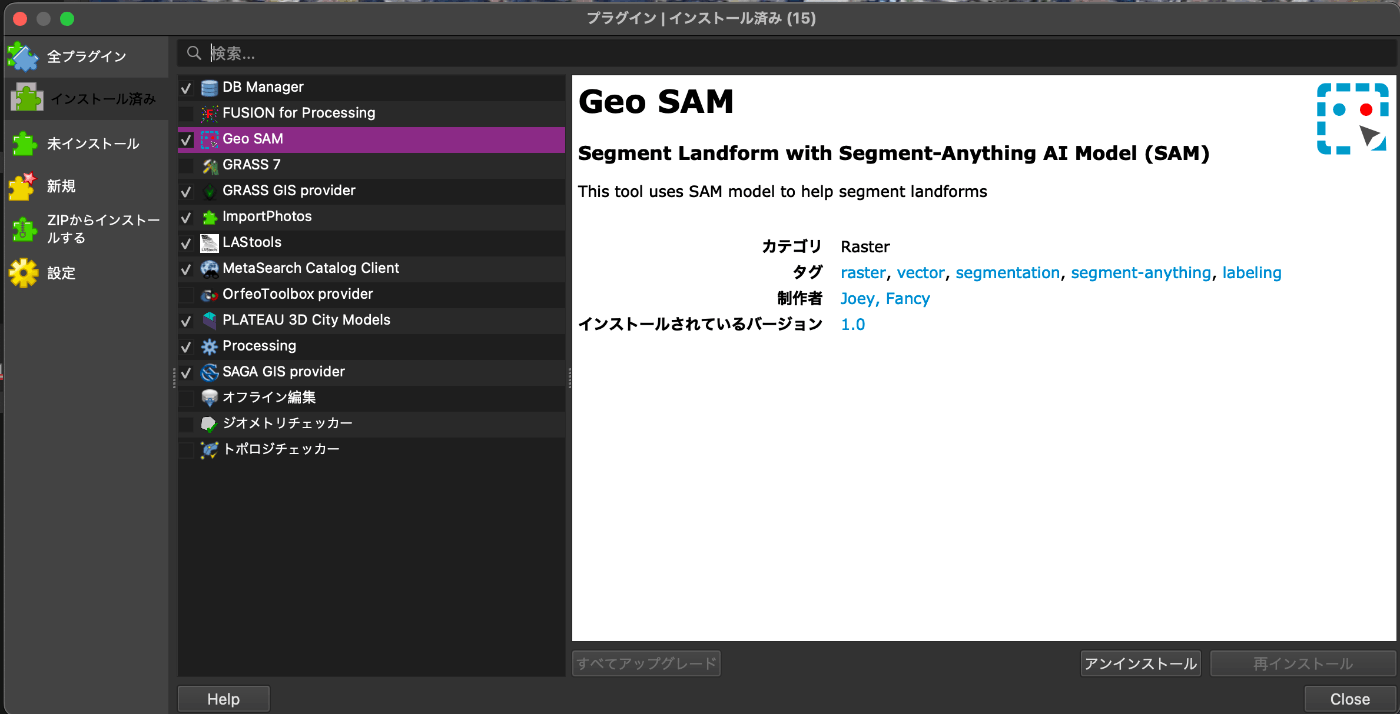Enable the ジオメトリチェッカー checkbox

coord(186,424)
